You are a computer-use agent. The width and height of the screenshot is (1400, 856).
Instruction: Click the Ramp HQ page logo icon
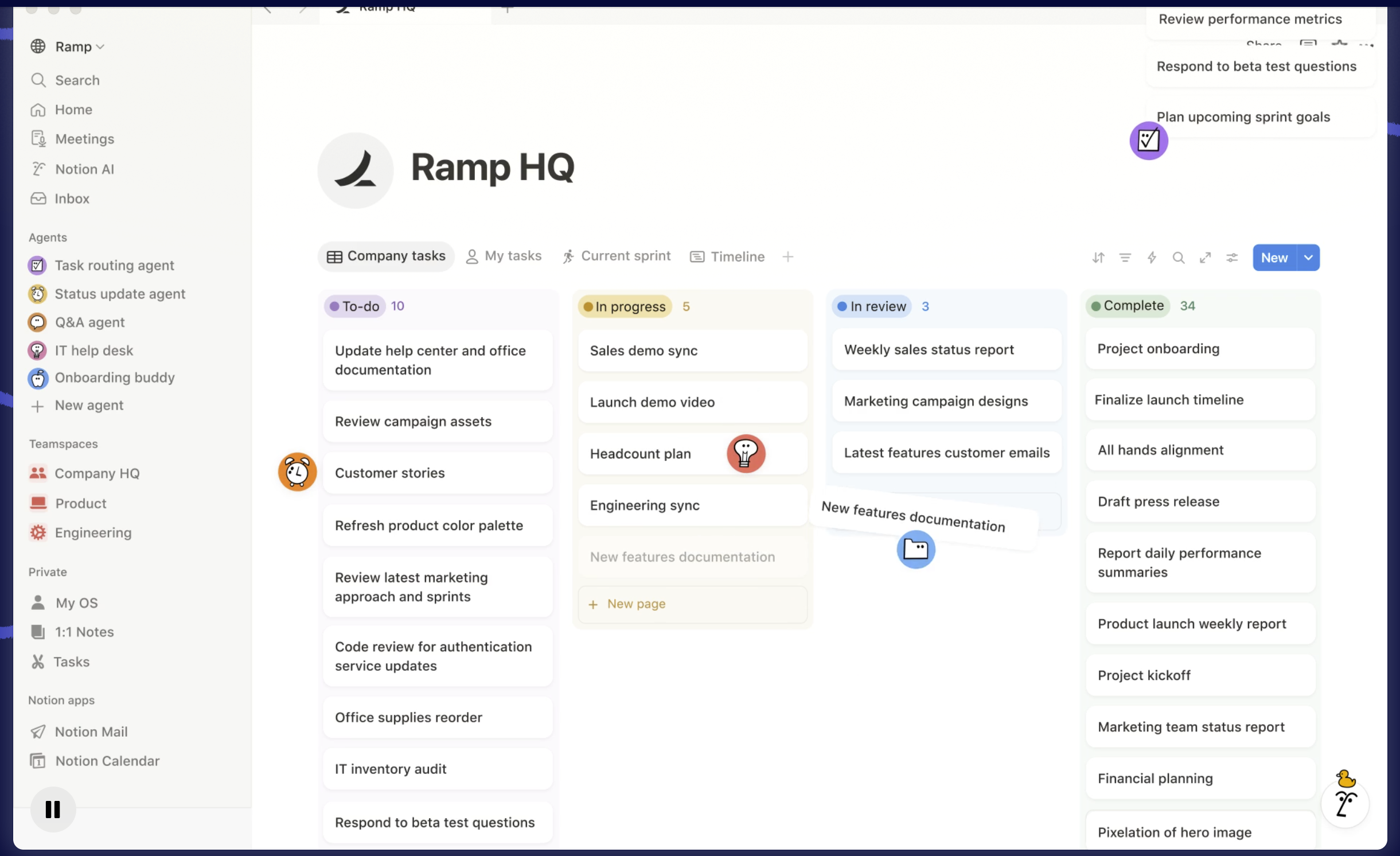coord(356,170)
